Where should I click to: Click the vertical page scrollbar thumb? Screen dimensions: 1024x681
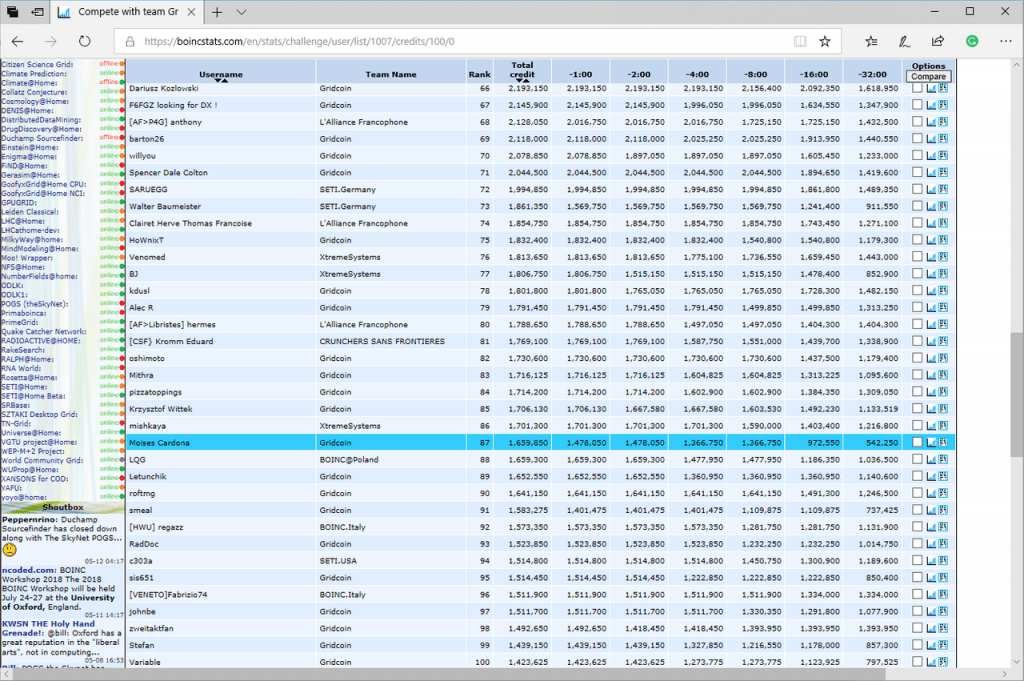coord(1016,395)
